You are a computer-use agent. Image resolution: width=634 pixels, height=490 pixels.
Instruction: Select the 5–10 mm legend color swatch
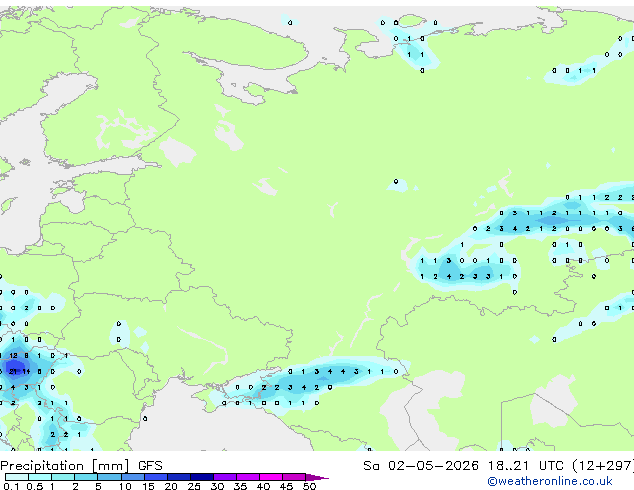click(x=109, y=477)
